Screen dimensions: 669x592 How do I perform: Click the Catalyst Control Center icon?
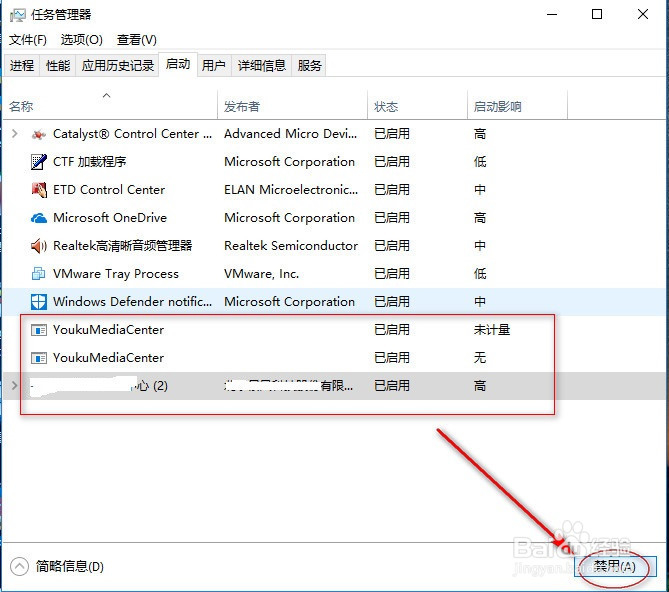(38, 134)
